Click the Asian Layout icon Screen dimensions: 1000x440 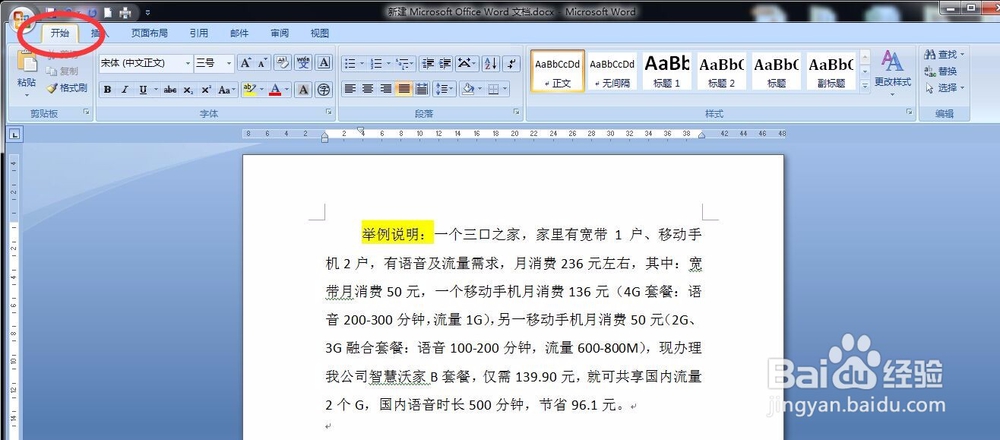[x=467, y=63]
